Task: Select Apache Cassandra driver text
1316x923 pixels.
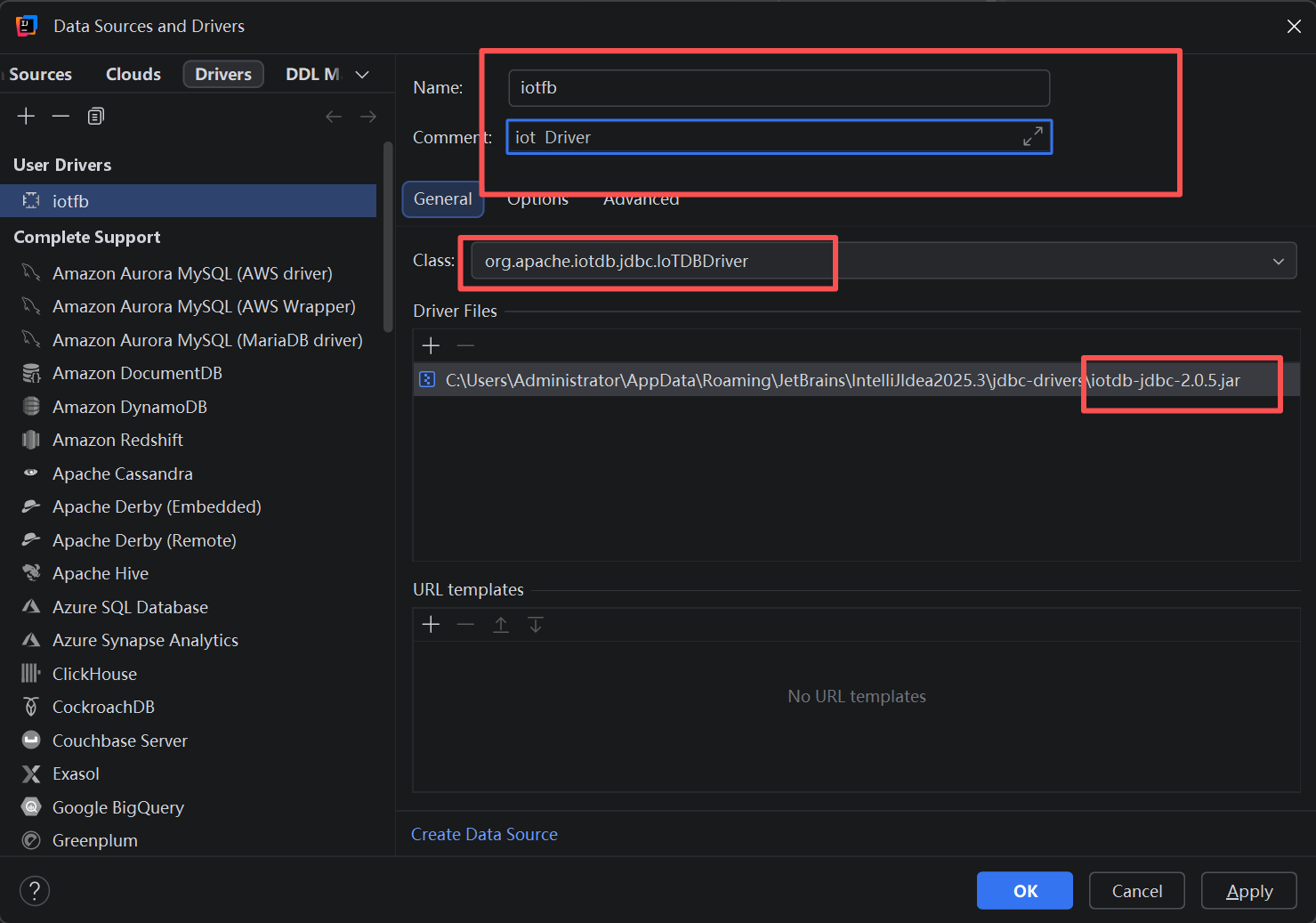Action: pyautogui.click(x=123, y=474)
